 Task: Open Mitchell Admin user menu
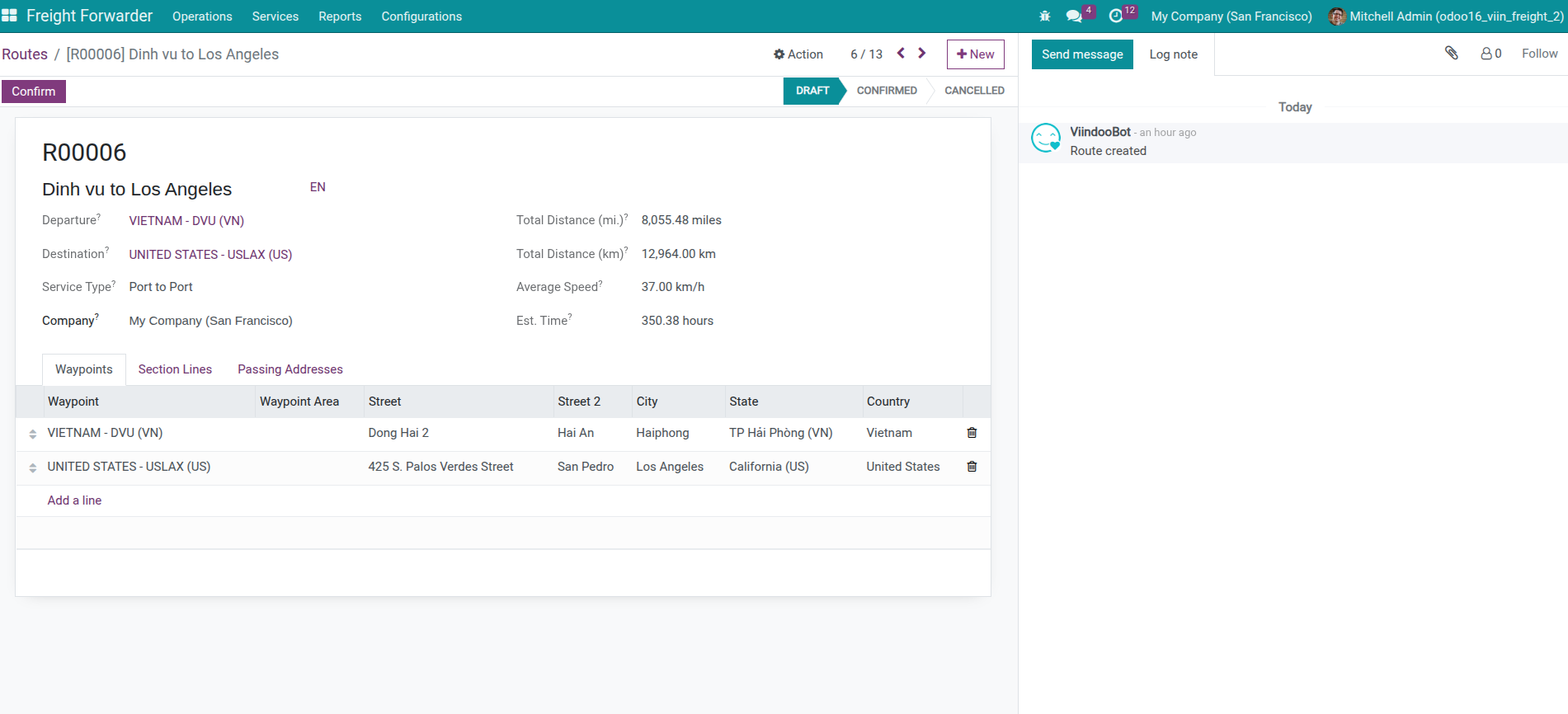coord(1446,16)
